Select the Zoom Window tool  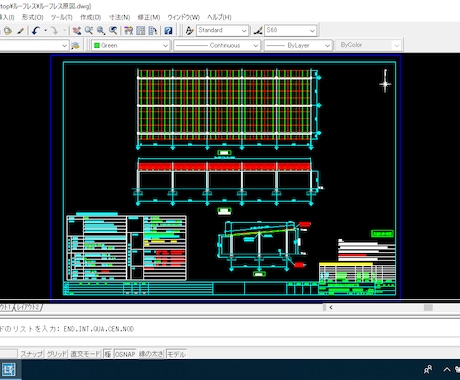101,31
